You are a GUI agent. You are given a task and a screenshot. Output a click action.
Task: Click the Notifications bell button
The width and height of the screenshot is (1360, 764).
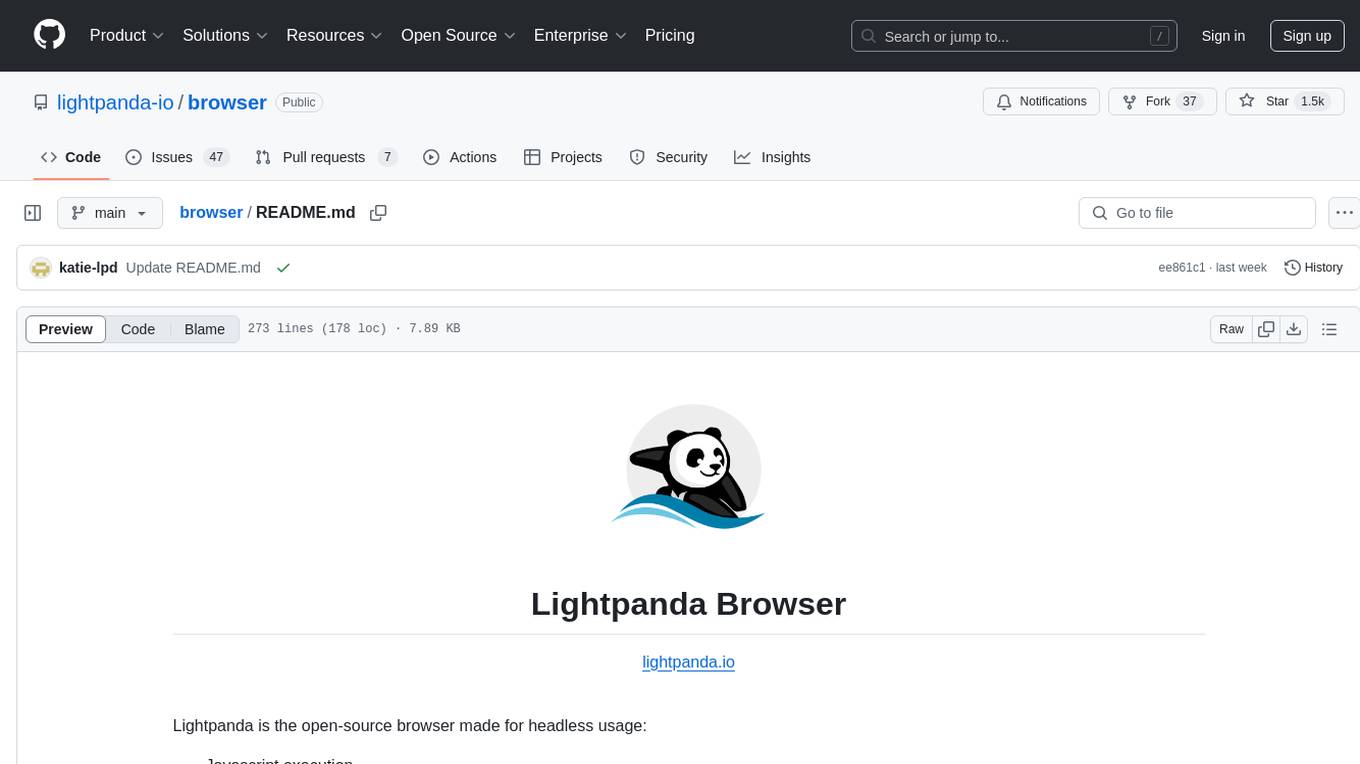pyautogui.click(x=1042, y=101)
